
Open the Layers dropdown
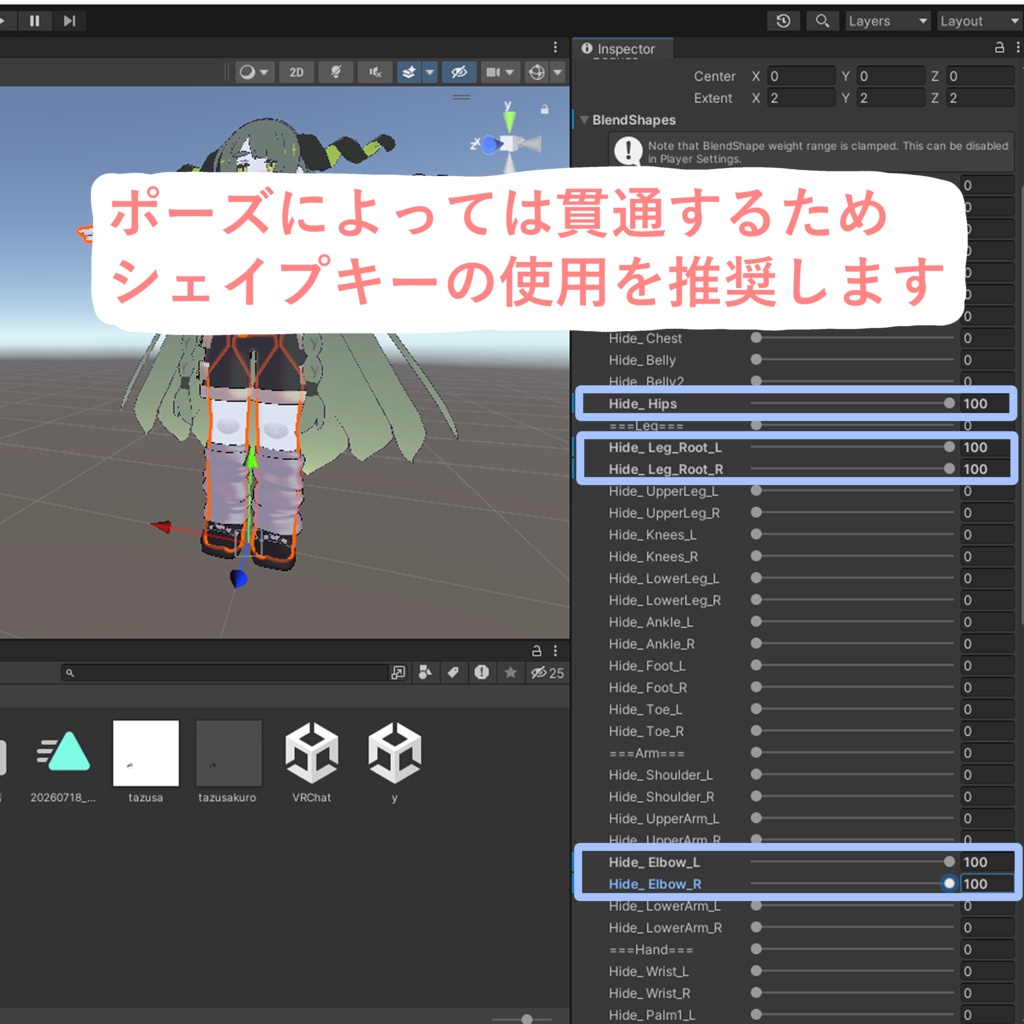point(888,21)
